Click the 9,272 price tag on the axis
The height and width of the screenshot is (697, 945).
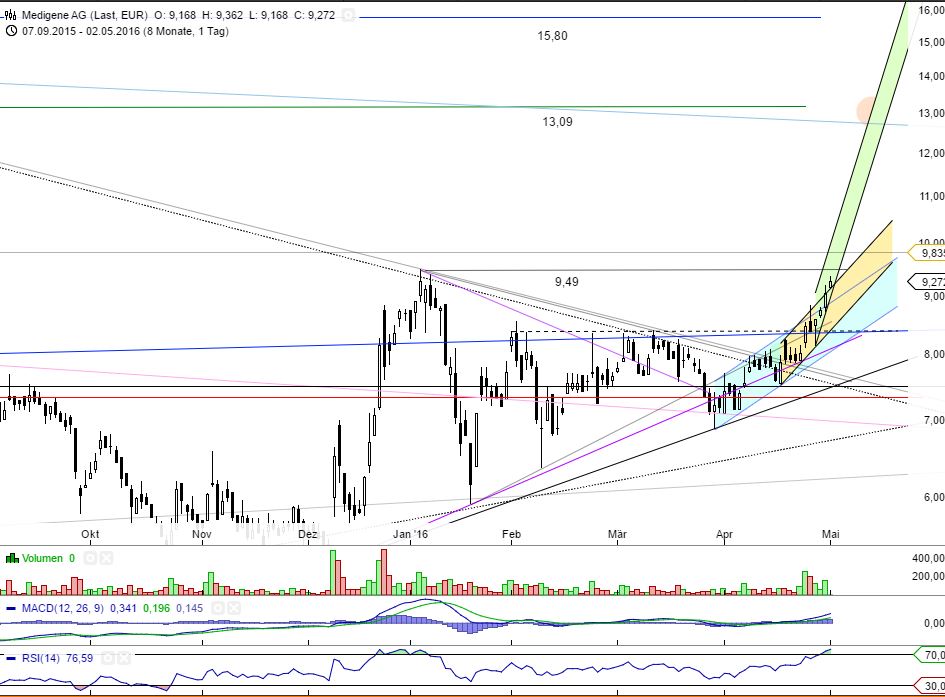pos(929,282)
